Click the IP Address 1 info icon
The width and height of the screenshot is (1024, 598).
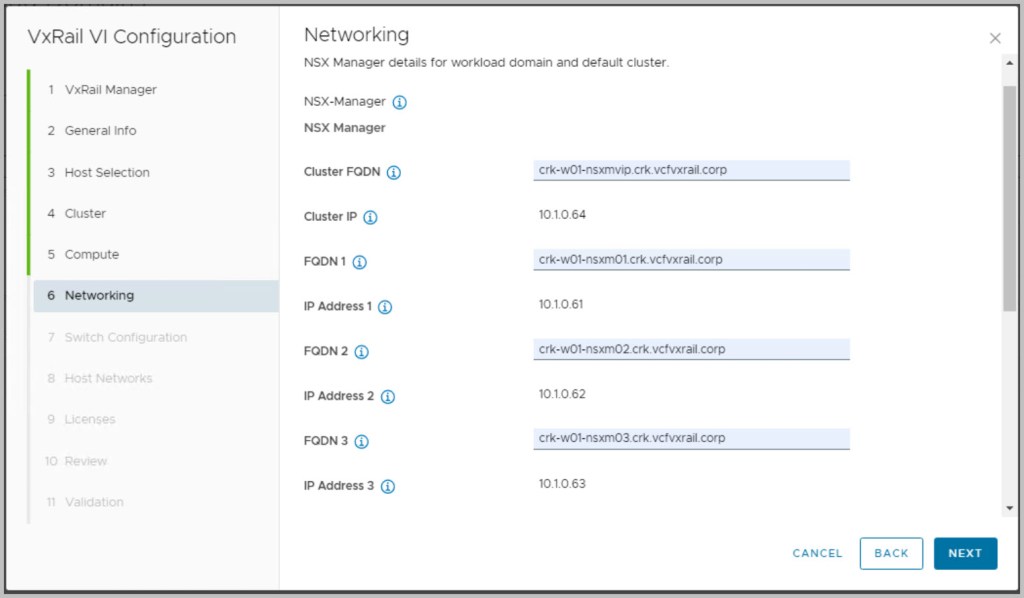click(x=385, y=307)
